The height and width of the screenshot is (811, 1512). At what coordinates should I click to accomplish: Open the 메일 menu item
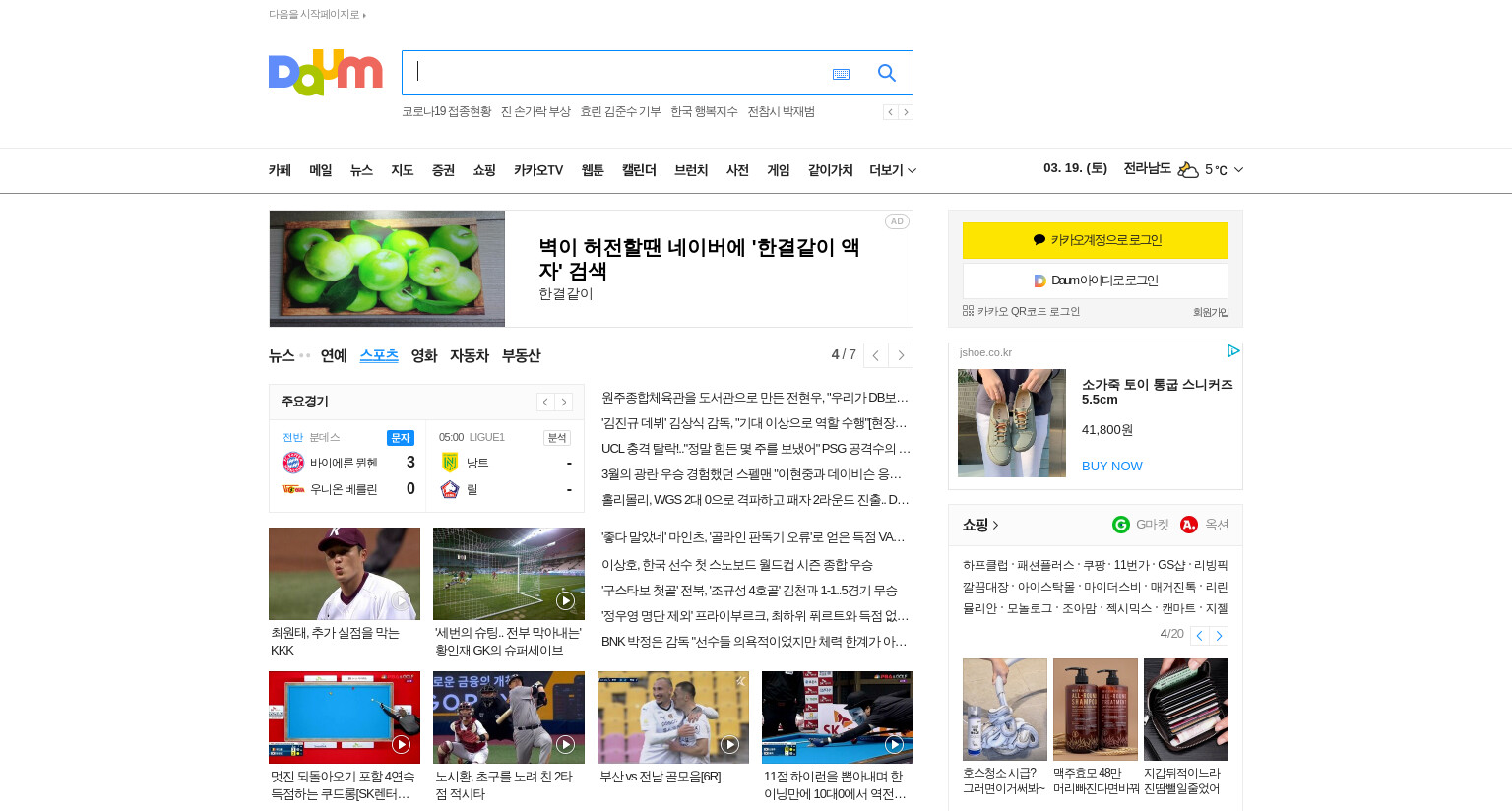[x=321, y=170]
